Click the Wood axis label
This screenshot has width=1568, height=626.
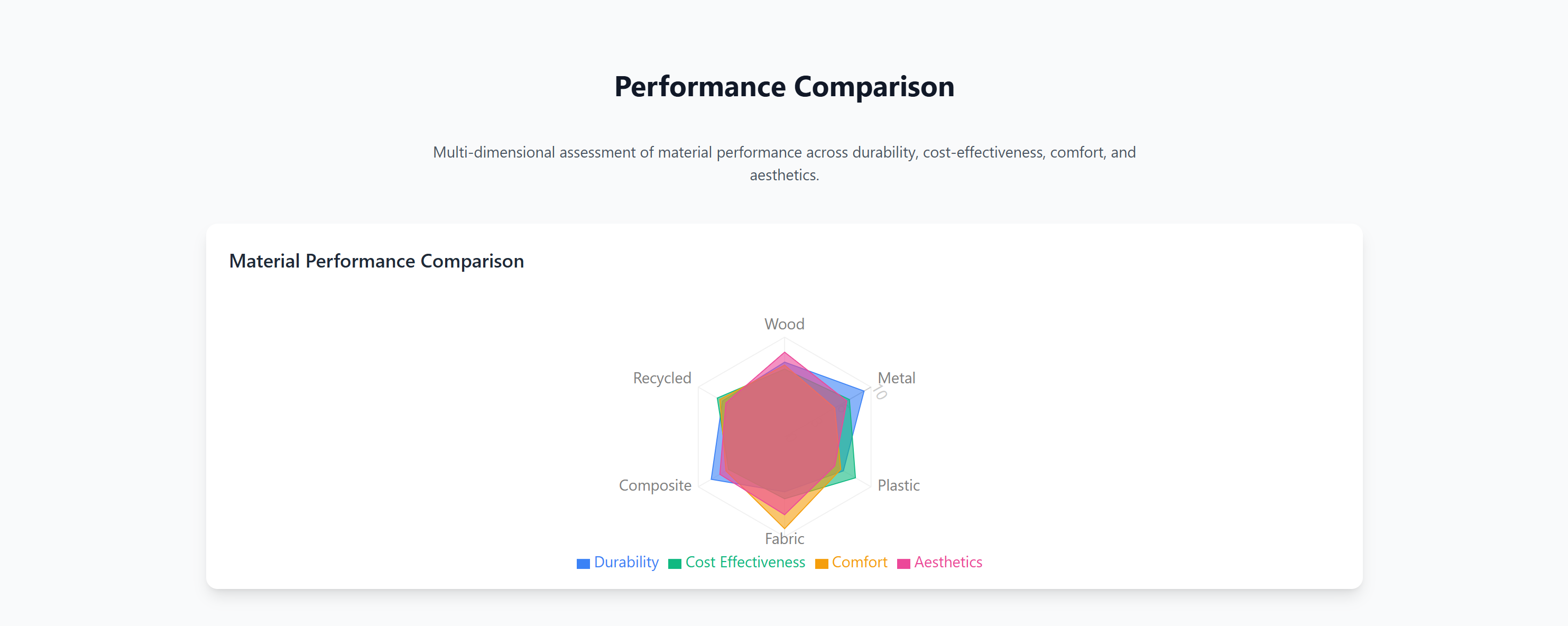click(x=784, y=324)
